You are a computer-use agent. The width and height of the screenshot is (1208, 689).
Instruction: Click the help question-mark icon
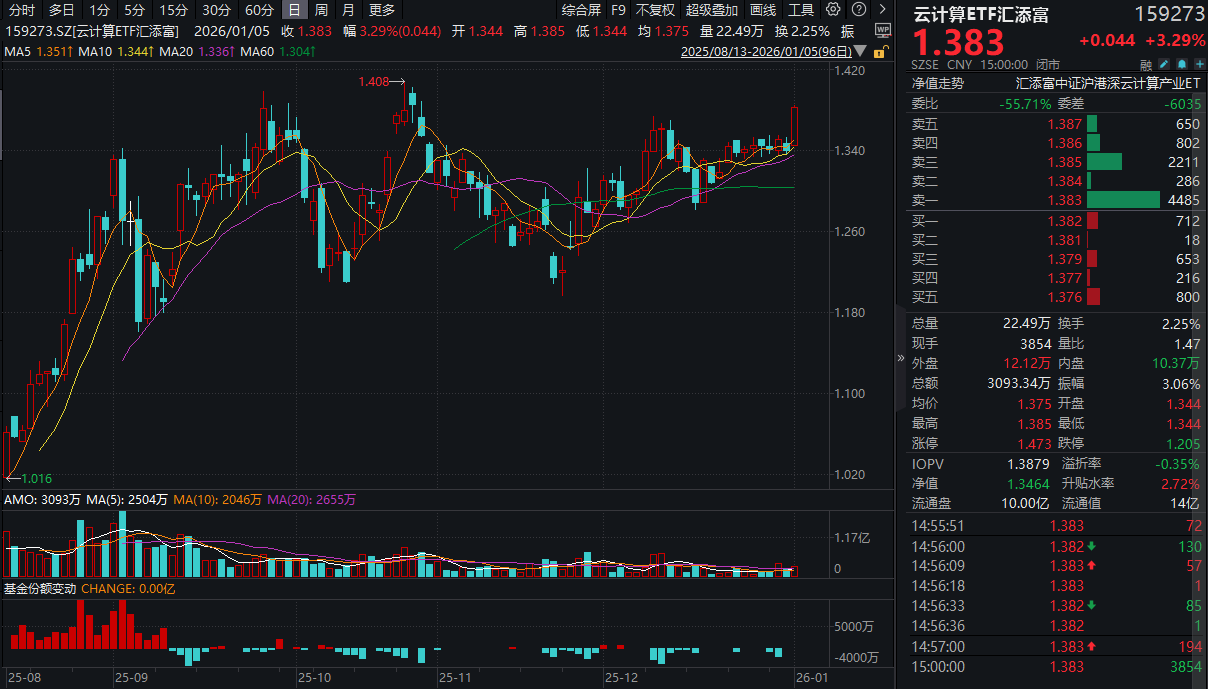(858, 10)
